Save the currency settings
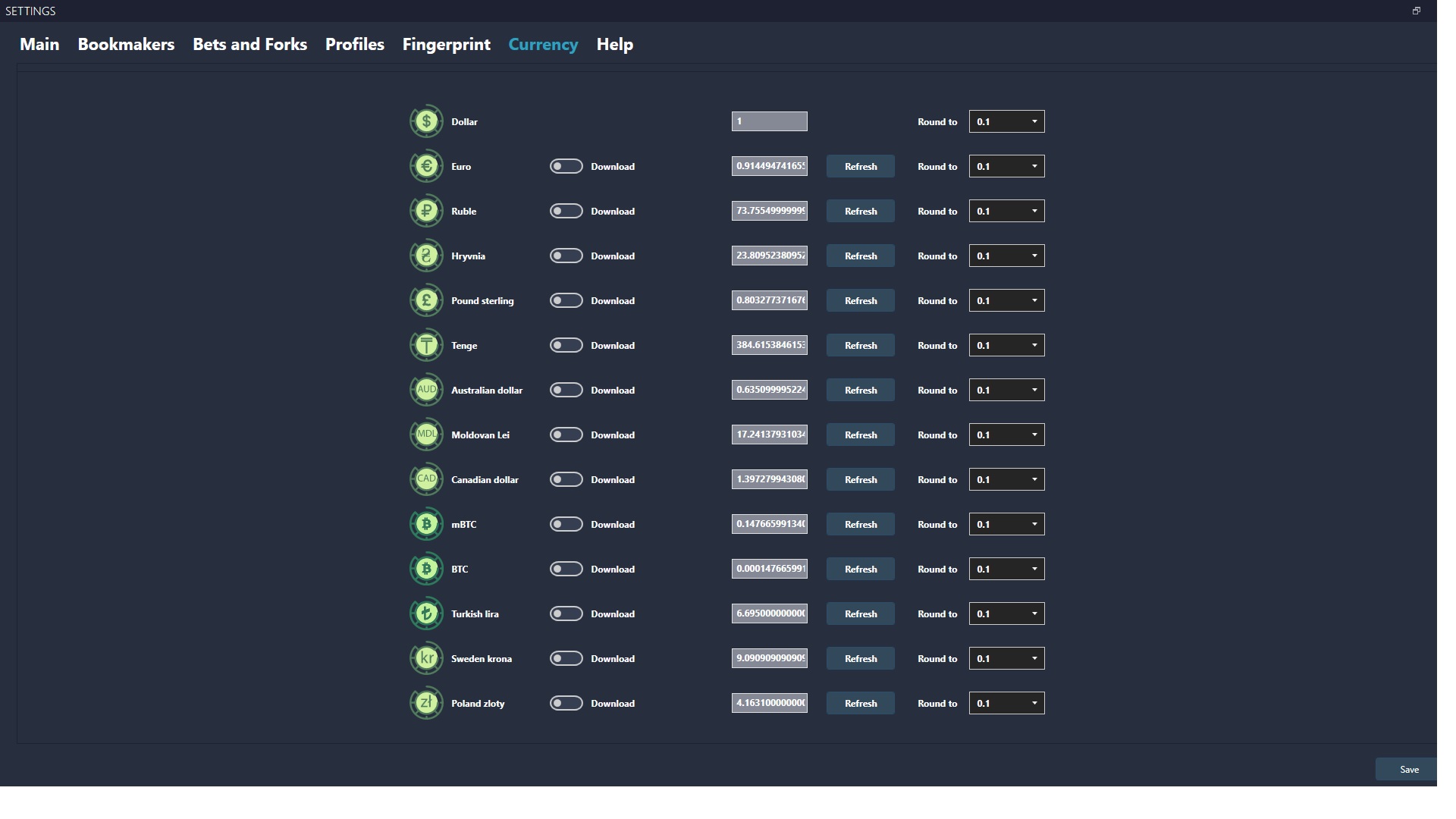1456x819 pixels. pyautogui.click(x=1407, y=769)
